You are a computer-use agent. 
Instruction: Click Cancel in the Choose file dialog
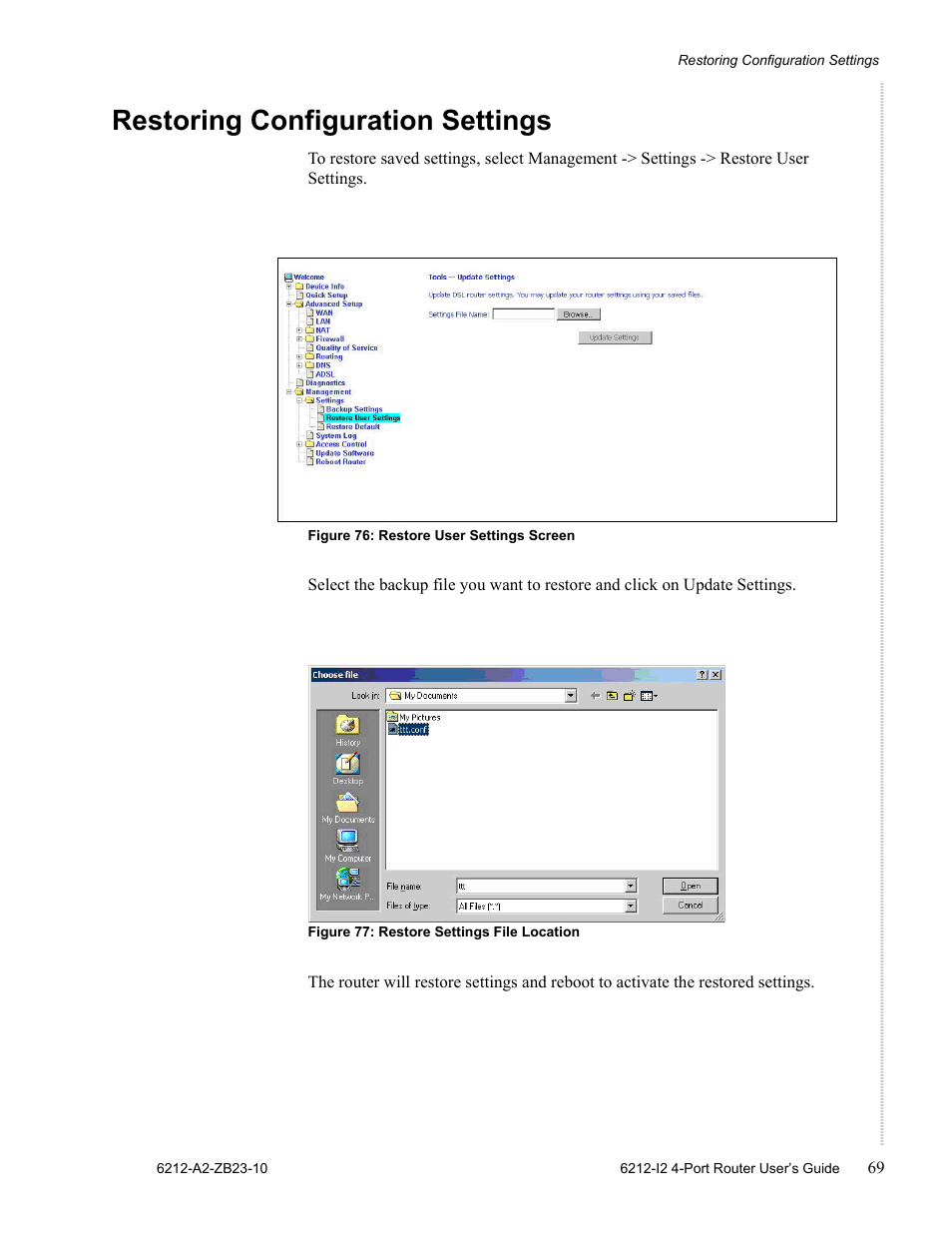point(690,906)
